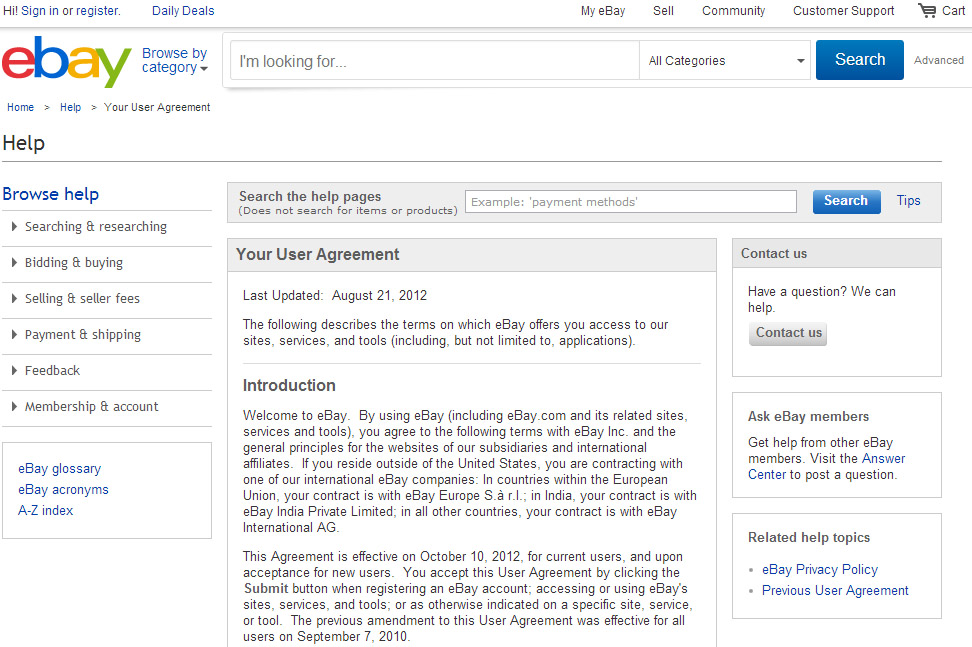The width and height of the screenshot is (972, 647).
Task: Click the help search input field
Action: pos(630,202)
